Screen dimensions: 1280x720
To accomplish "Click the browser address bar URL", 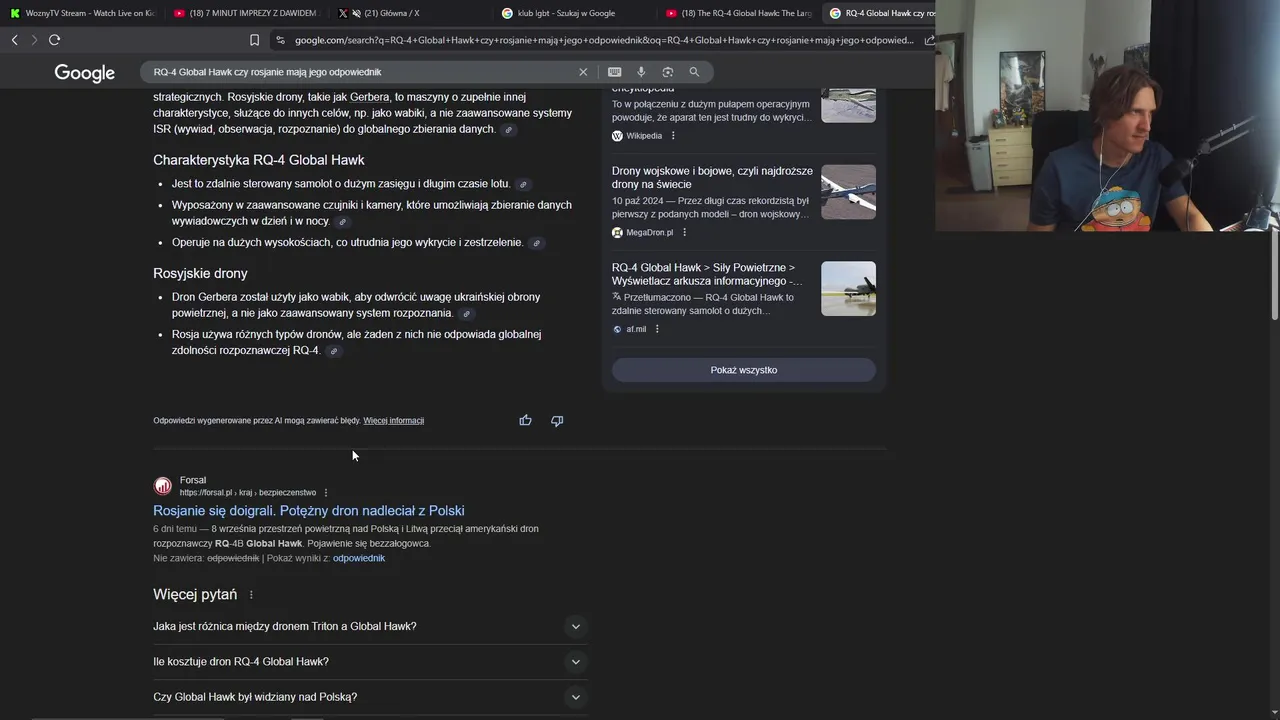I will tap(604, 40).
